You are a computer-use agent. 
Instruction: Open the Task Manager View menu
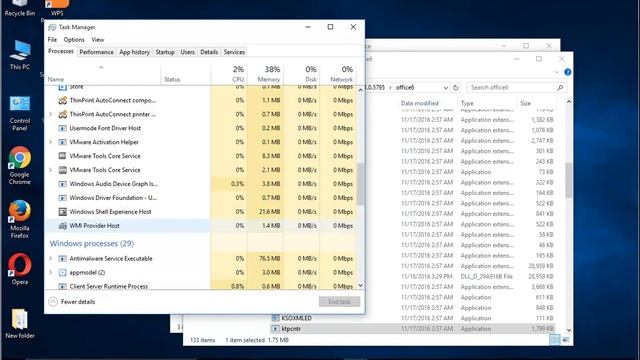(x=98, y=40)
